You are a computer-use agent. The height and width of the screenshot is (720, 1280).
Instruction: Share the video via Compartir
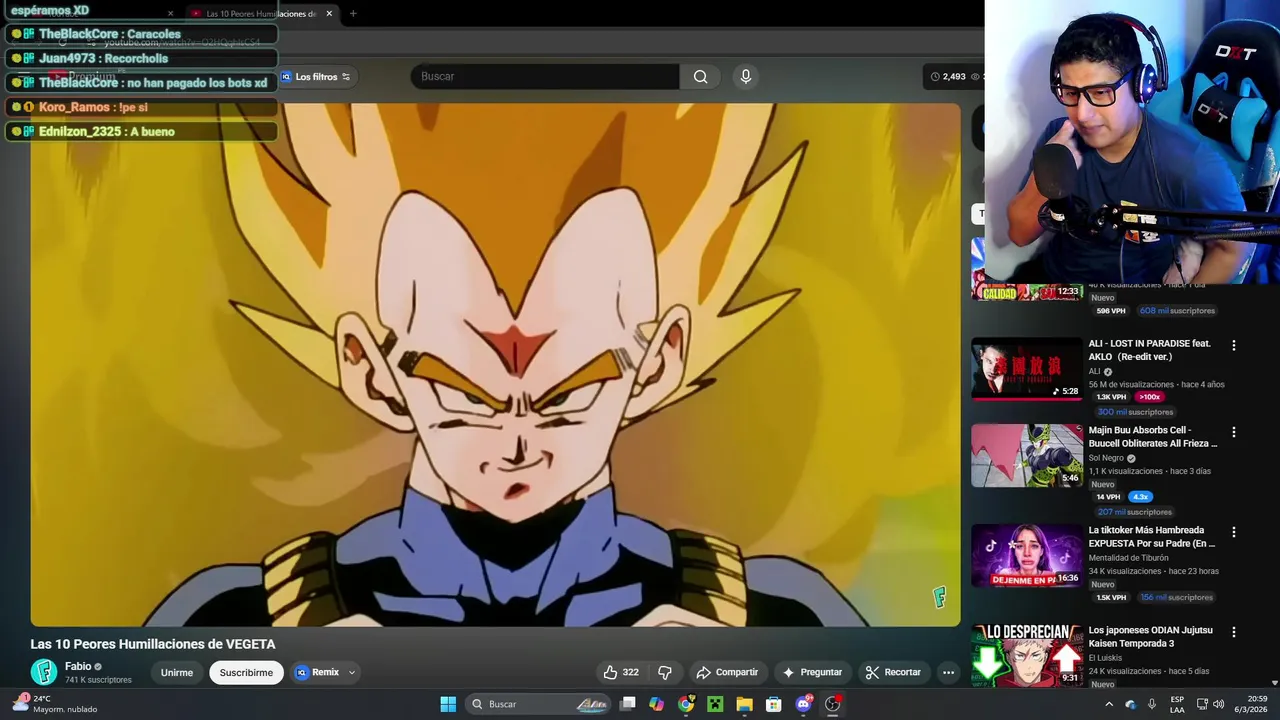tap(727, 672)
